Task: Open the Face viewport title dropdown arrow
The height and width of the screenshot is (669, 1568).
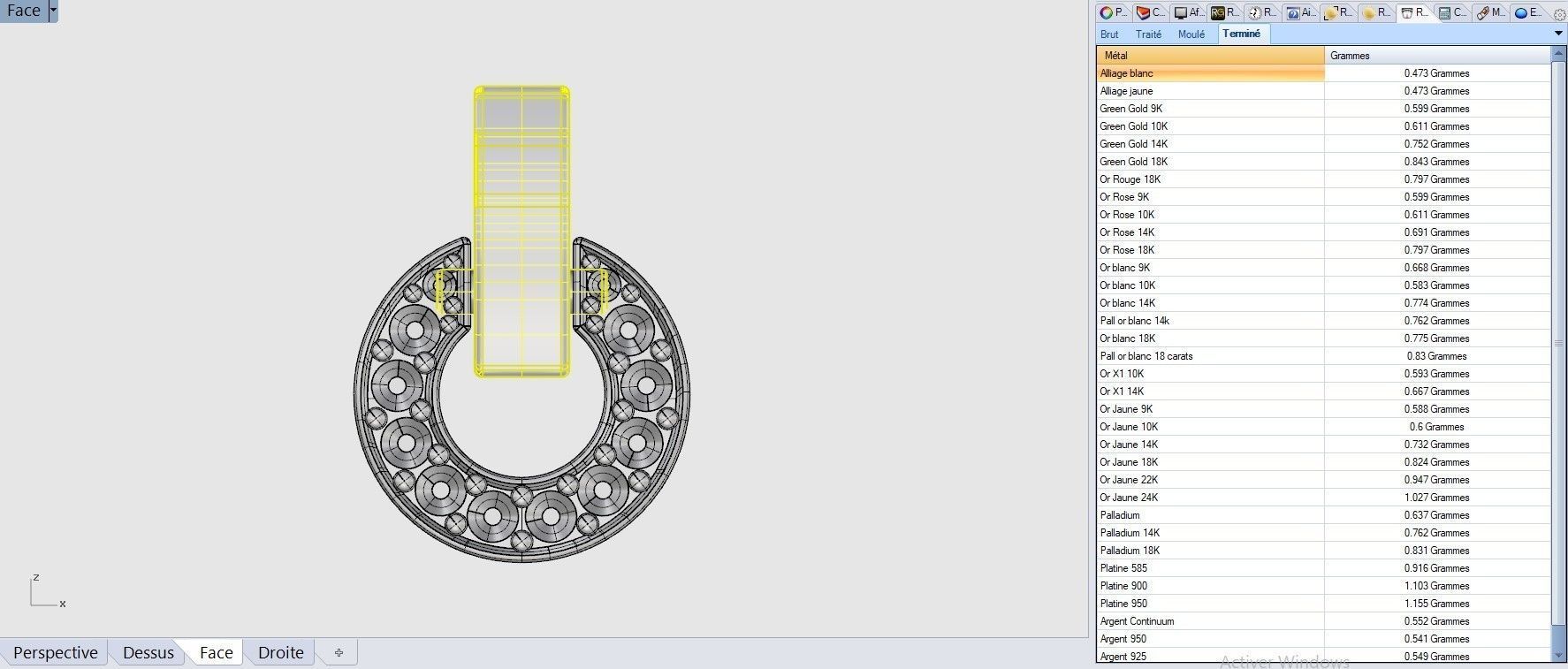Action: [53, 10]
